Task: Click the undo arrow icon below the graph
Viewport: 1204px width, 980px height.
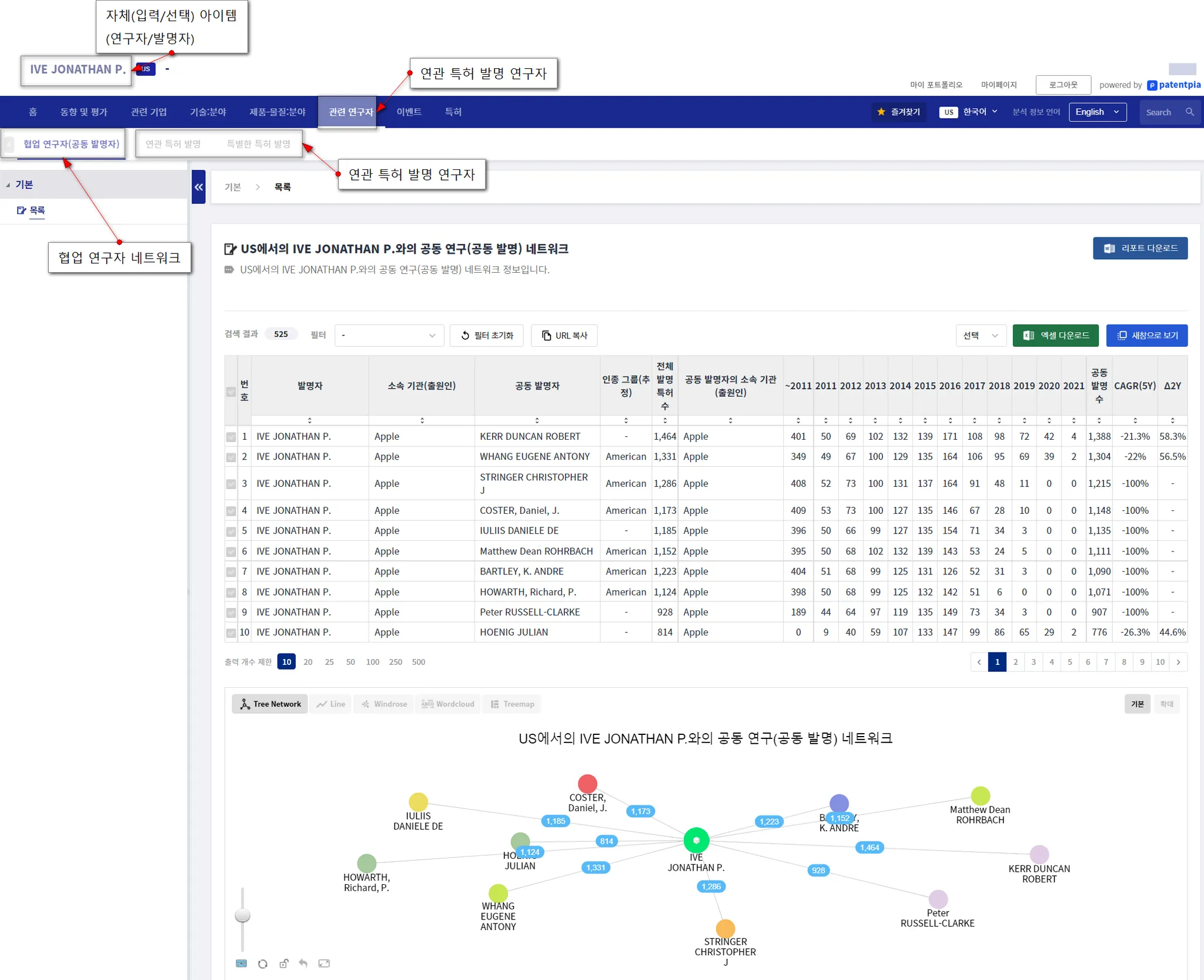Action: pos(303,964)
